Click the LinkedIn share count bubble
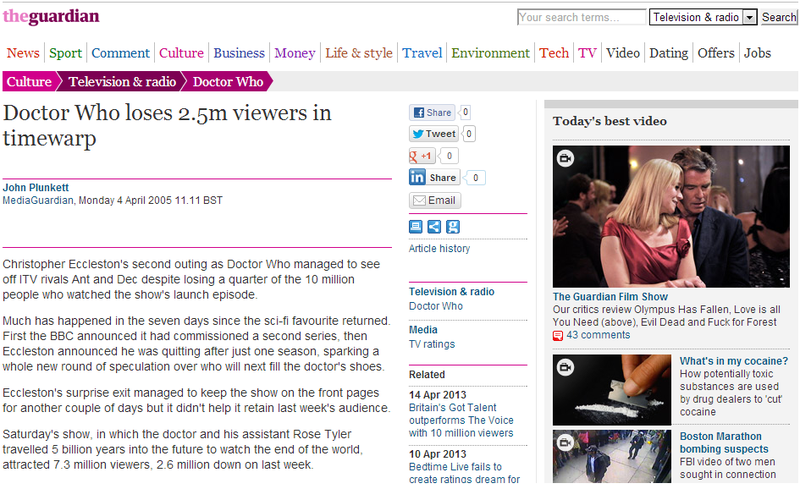This screenshot has width=800, height=489. (475, 178)
